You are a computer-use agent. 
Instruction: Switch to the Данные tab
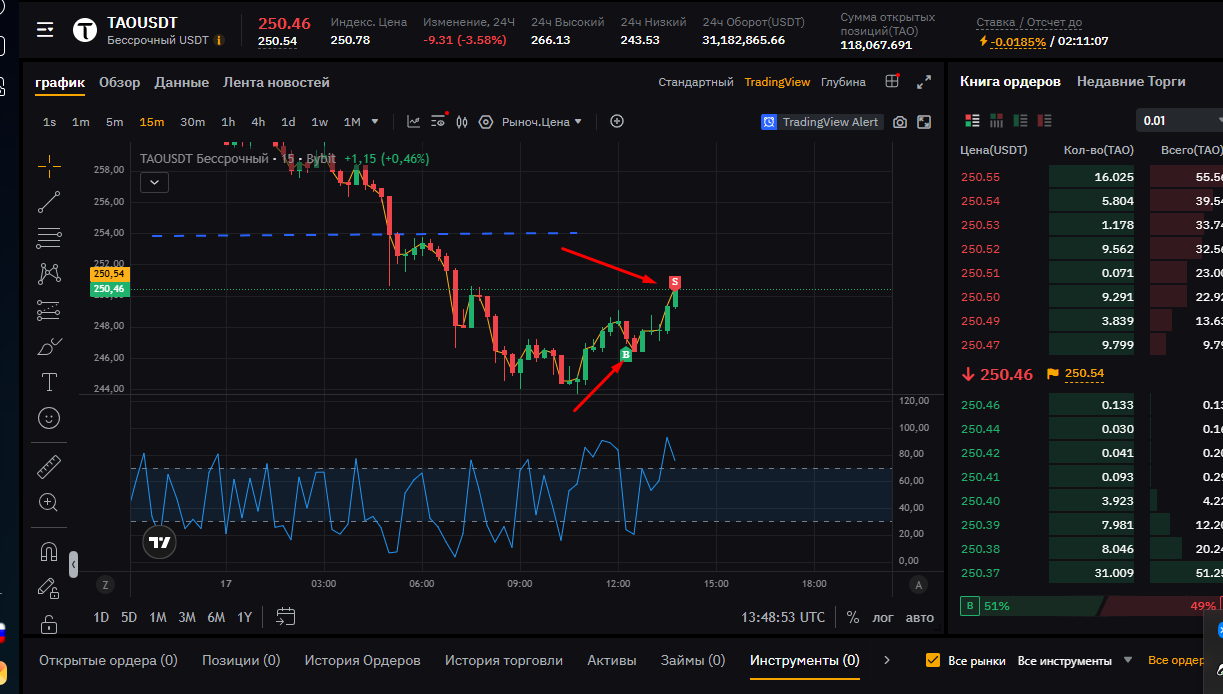(x=182, y=82)
